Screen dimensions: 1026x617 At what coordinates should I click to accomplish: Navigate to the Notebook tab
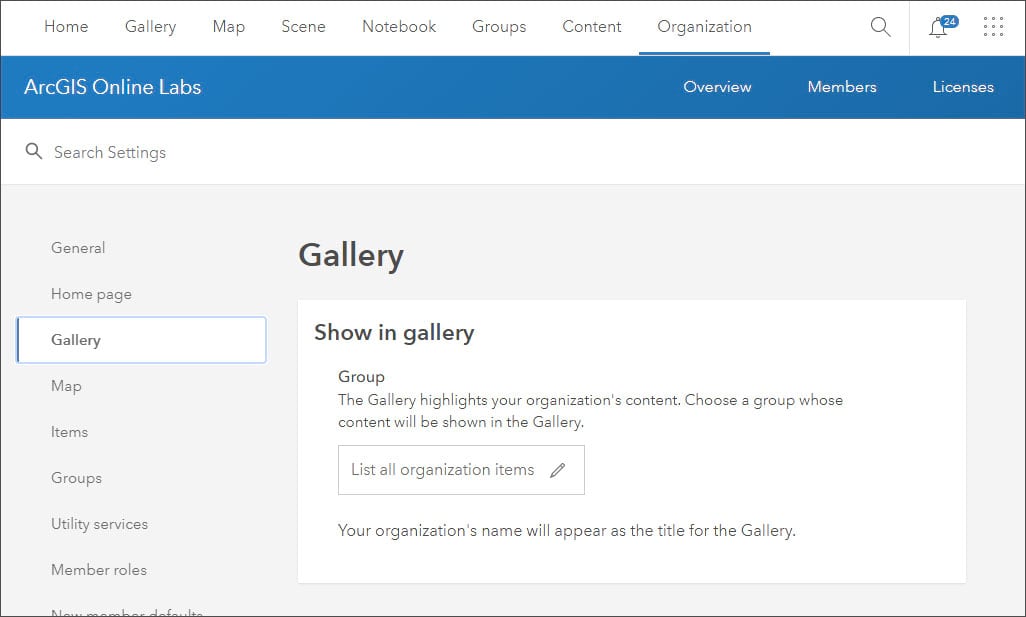pyautogui.click(x=399, y=27)
